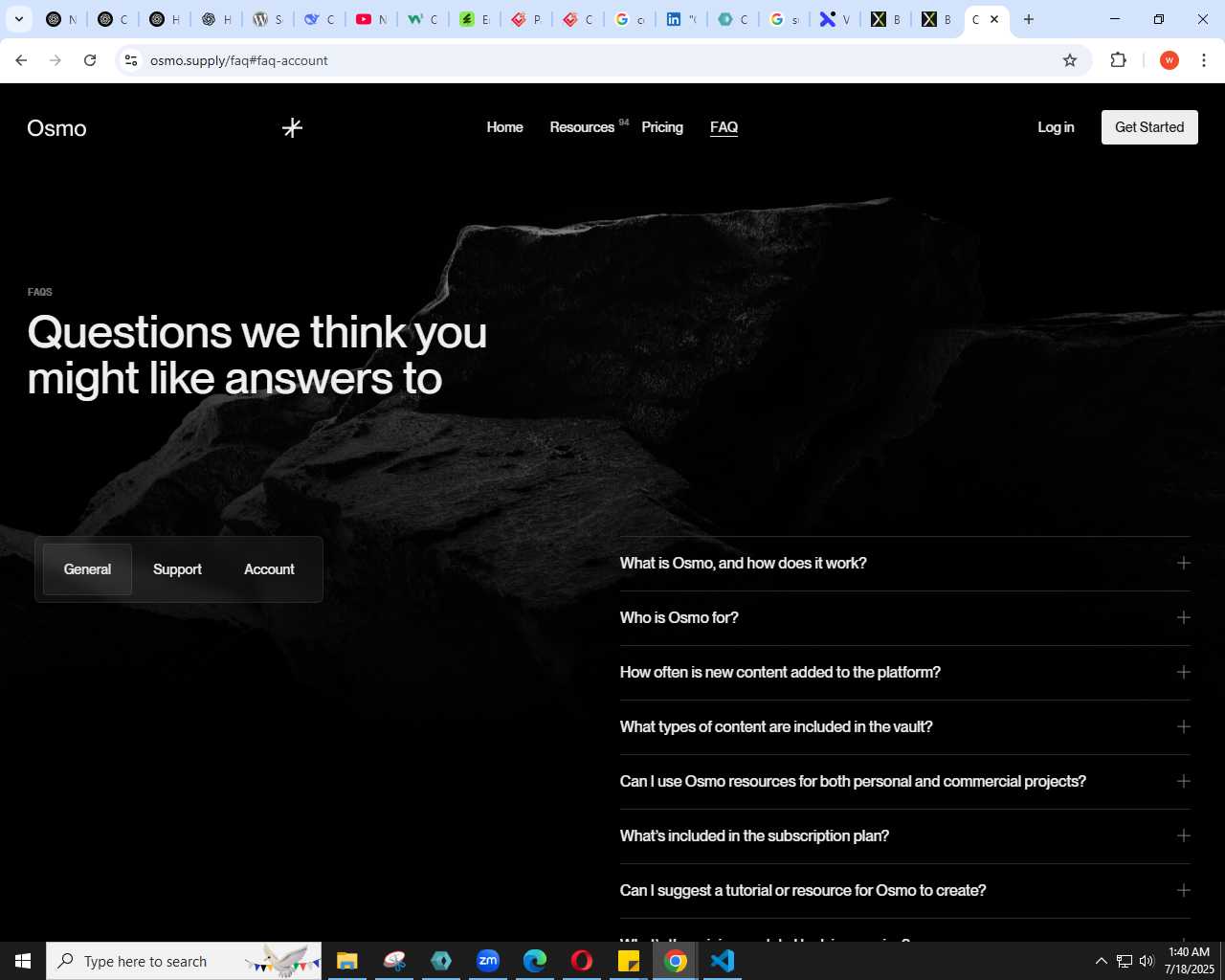Screen dimensions: 1225x980
Task: Reload the page with the refresh icon
Action: click(x=90, y=60)
